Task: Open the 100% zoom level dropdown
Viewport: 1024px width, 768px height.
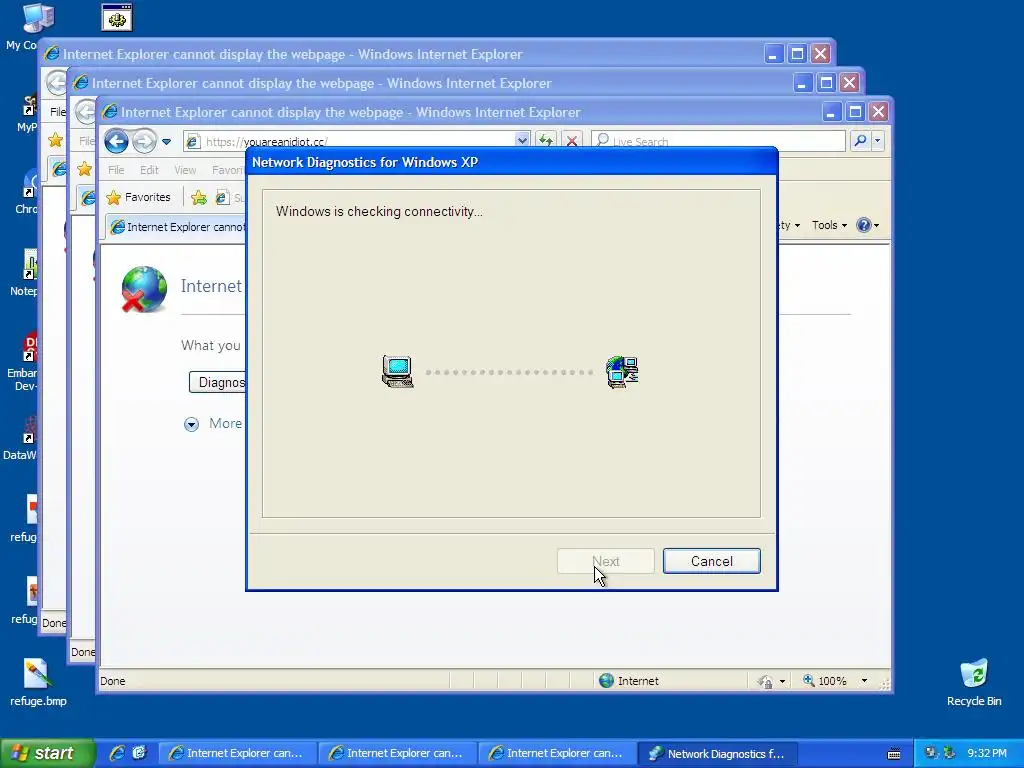Action: pos(864,680)
